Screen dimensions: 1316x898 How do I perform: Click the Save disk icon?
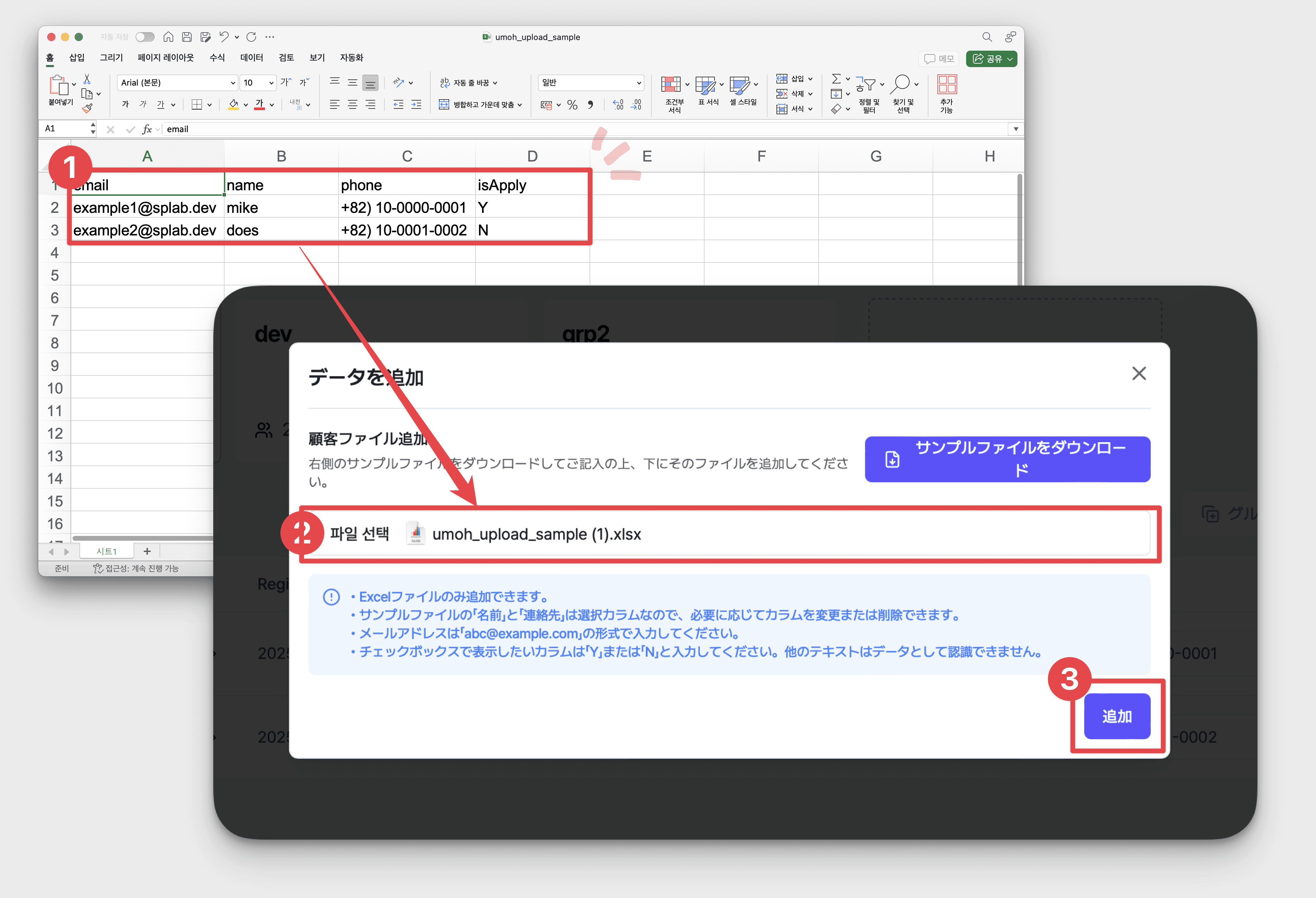[187, 37]
